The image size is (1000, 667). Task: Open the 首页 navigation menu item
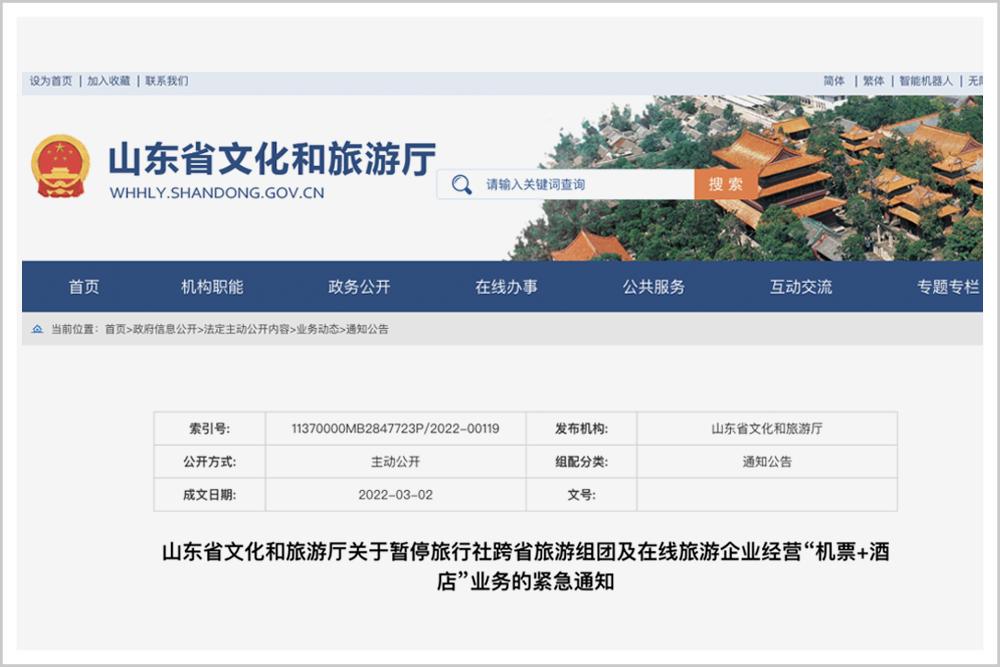pyautogui.click(x=84, y=287)
